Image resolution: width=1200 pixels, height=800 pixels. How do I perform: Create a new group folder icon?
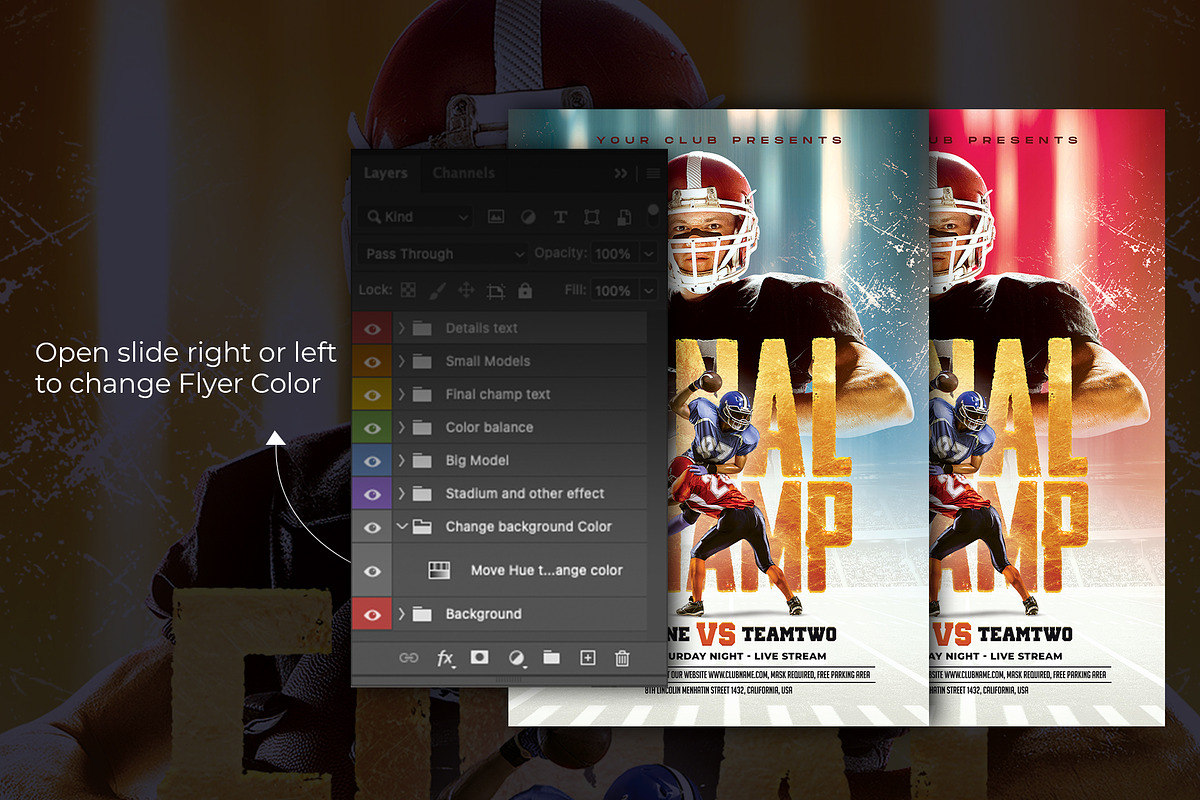pyautogui.click(x=551, y=657)
